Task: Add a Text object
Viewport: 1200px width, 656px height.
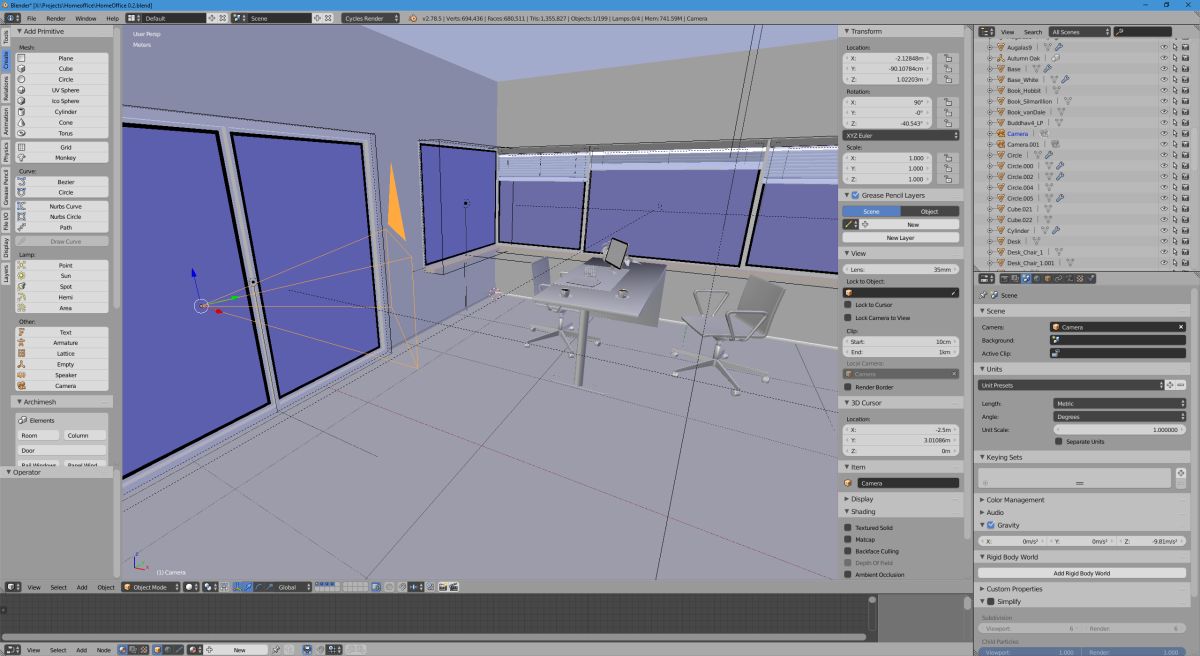Action: coord(62,332)
